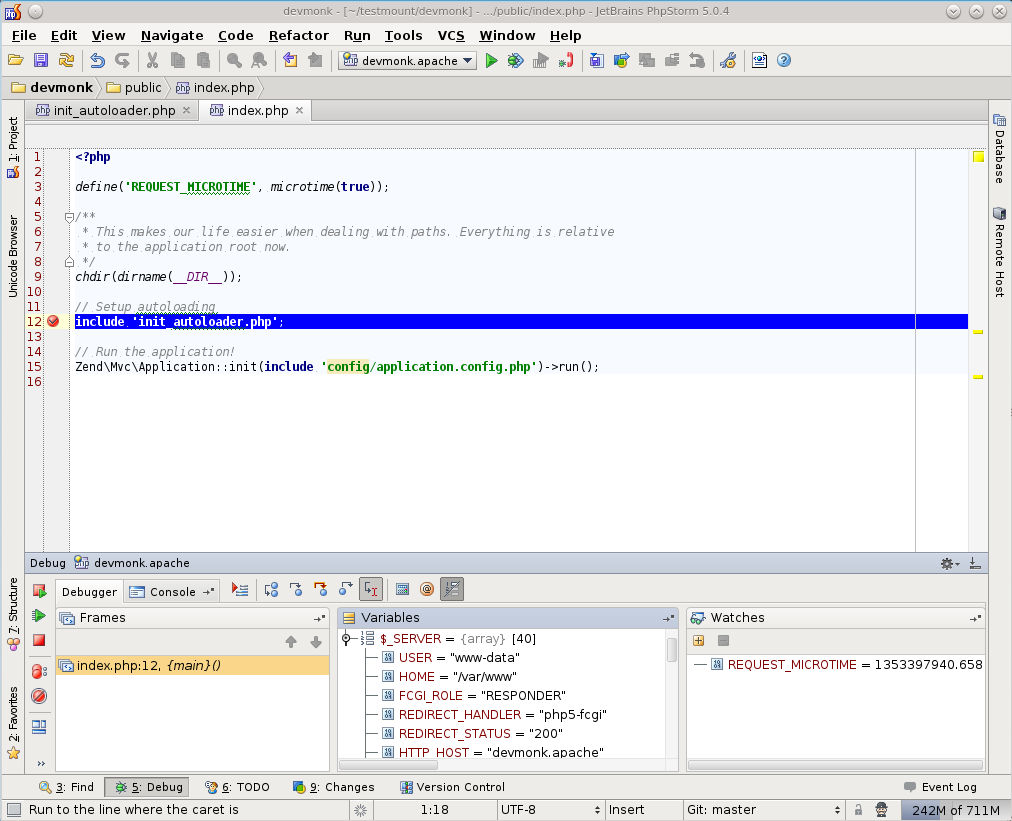Viewport: 1012px width, 821px height.
Task: Open Settings with the wrench icon
Action: point(729,61)
